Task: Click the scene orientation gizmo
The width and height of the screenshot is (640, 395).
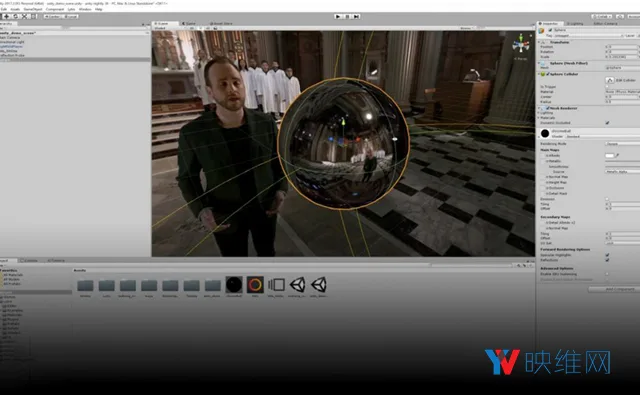Action: pyautogui.click(x=521, y=44)
